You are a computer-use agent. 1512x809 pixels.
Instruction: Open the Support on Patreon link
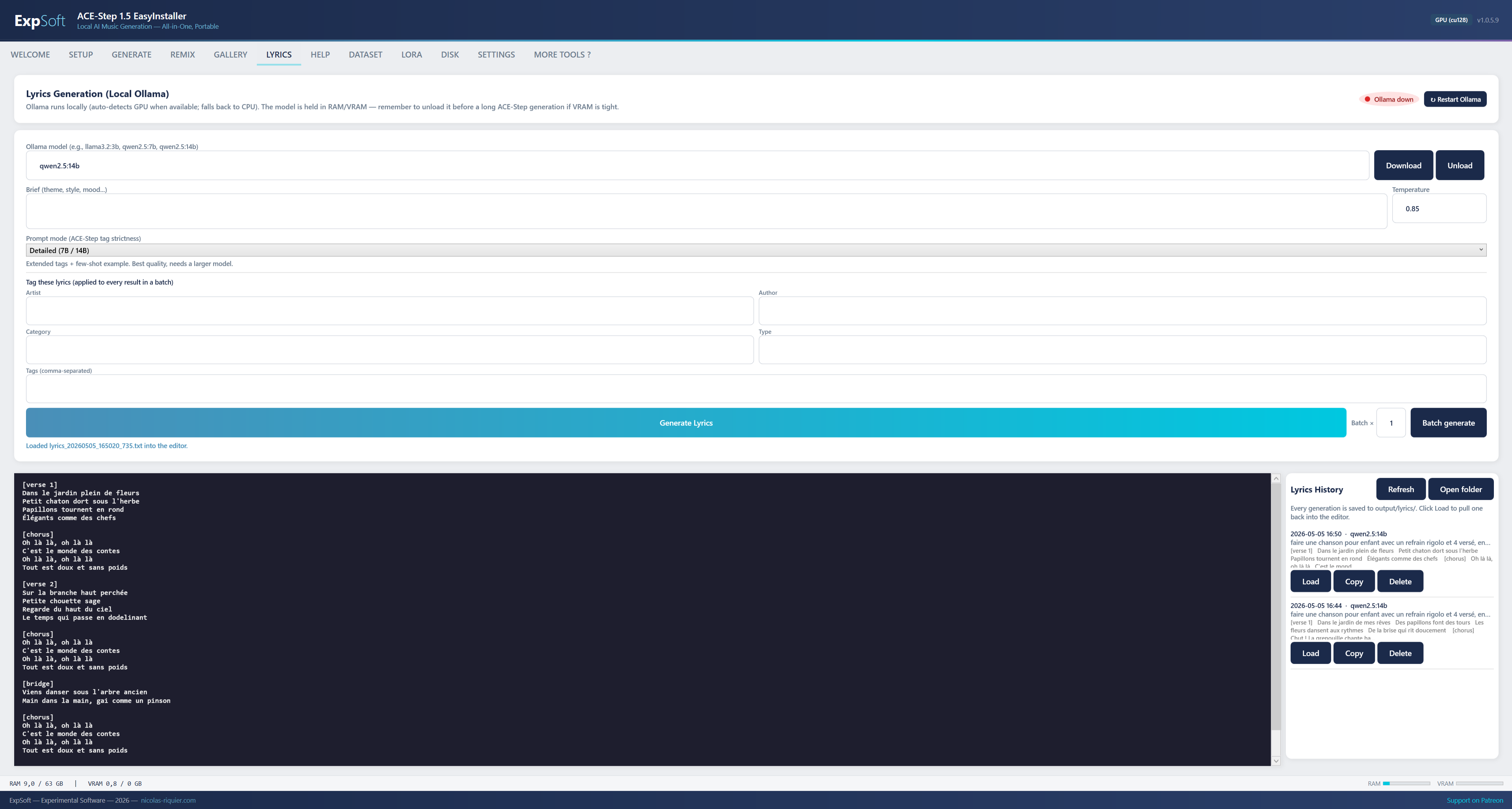point(1475,800)
